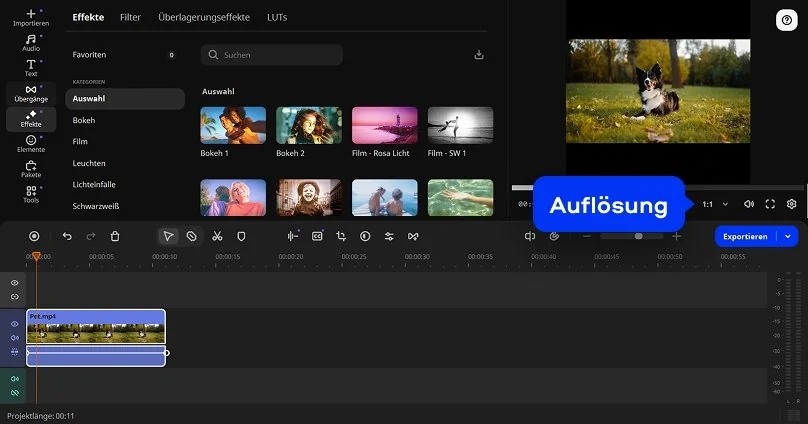The height and width of the screenshot is (424, 808).
Task: Open the Elemente panel in sidebar
Action: 31,144
